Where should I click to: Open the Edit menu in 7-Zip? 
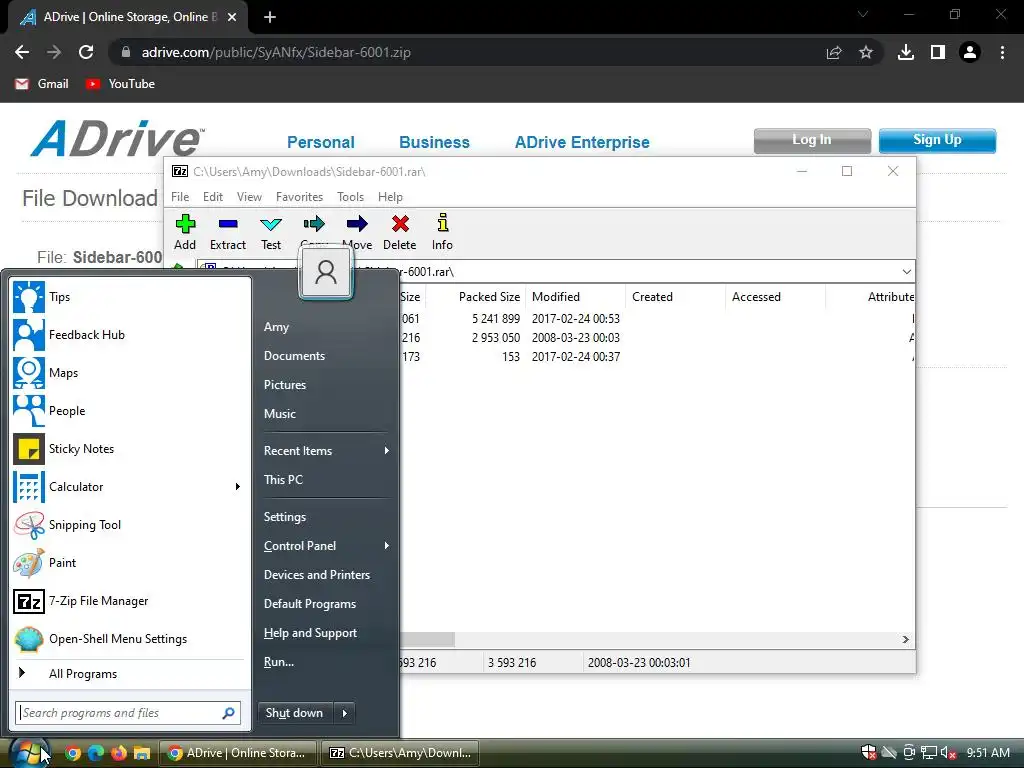pos(213,197)
